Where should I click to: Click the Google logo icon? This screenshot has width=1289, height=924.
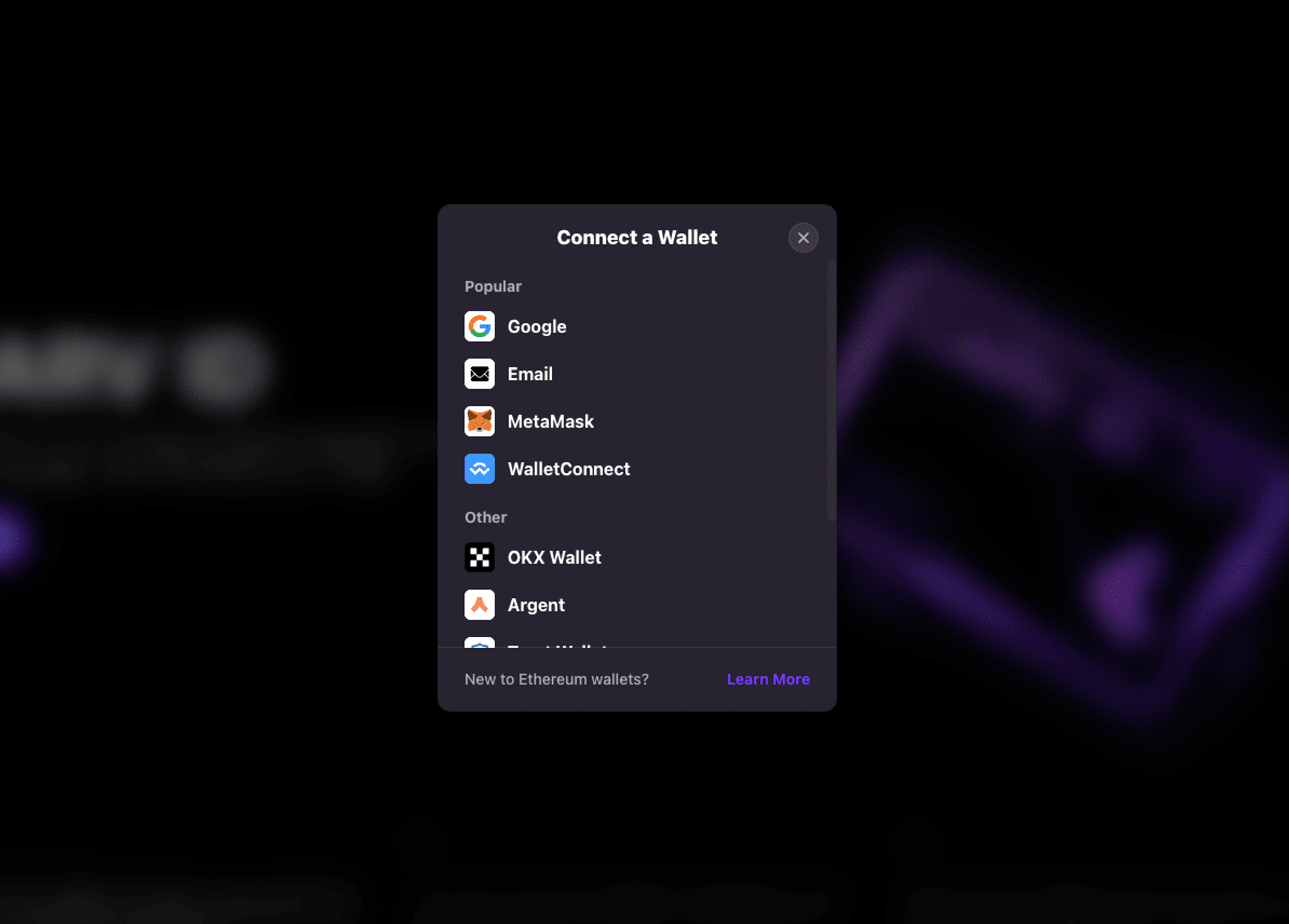tap(480, 327)
